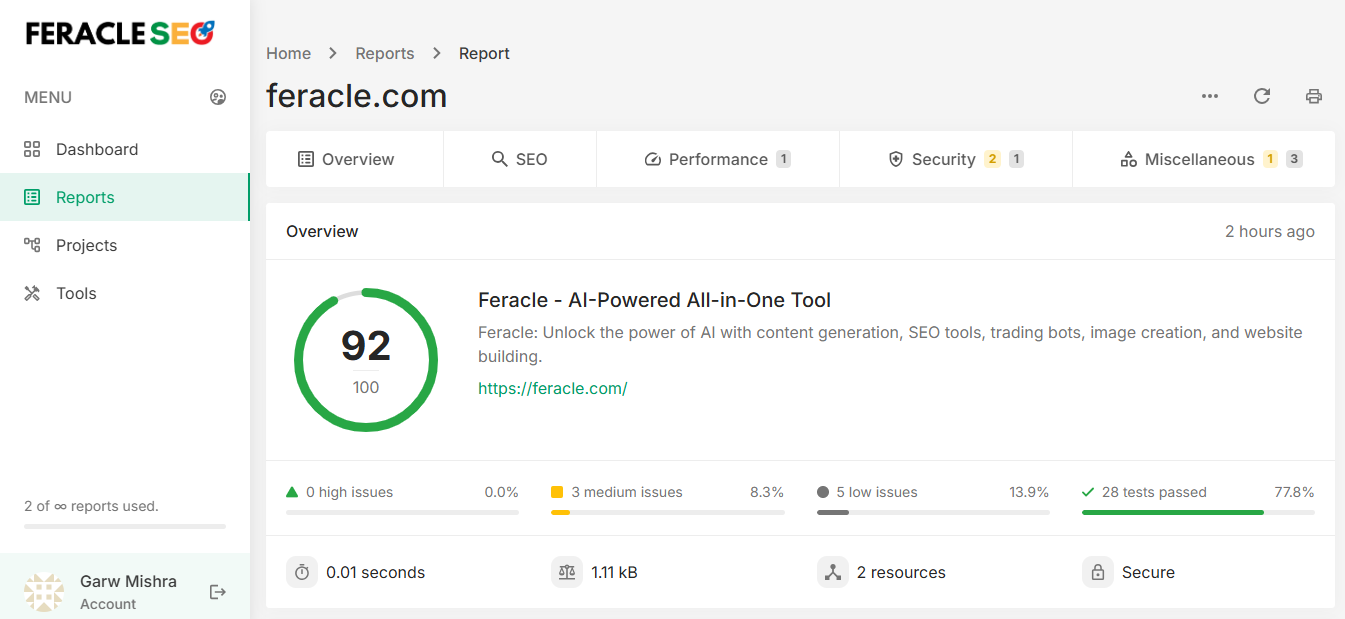This screenshot has width=1345, height=619.
Task: Click the Reports breadcrumb link
Action: tap(385, 53)
